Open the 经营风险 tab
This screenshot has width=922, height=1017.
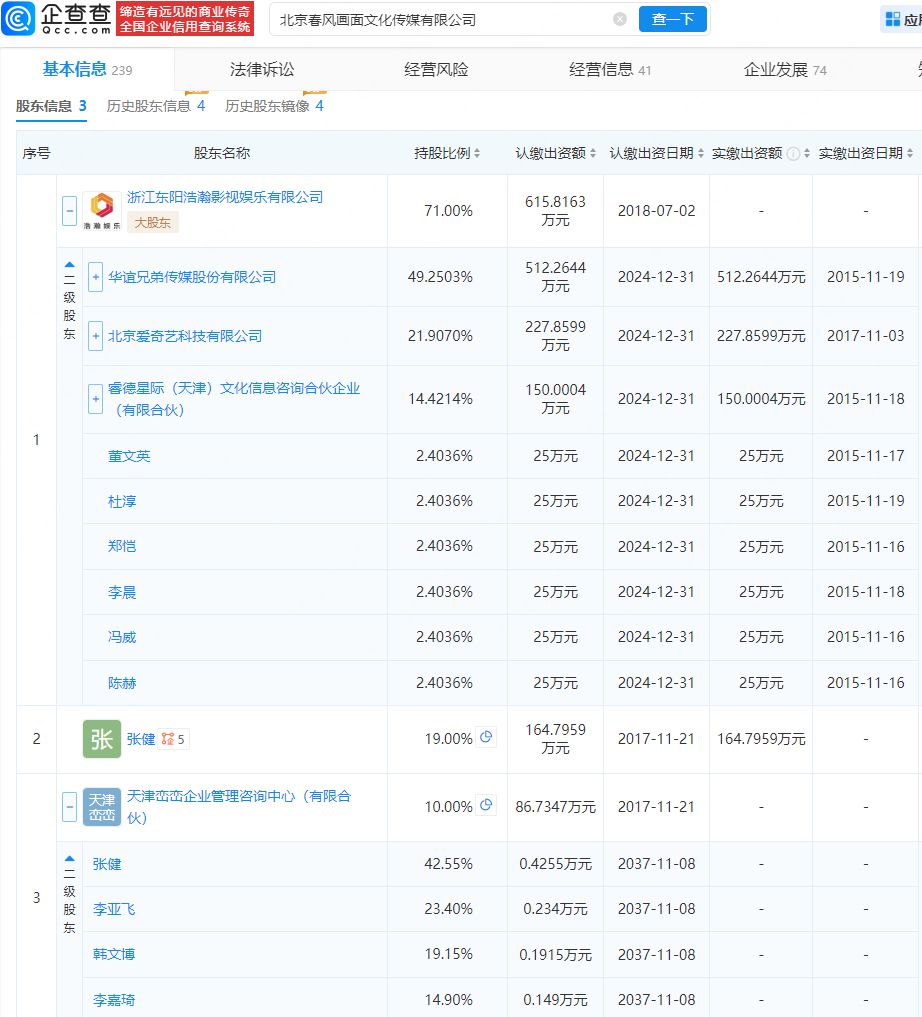click(x=436, y=69)
